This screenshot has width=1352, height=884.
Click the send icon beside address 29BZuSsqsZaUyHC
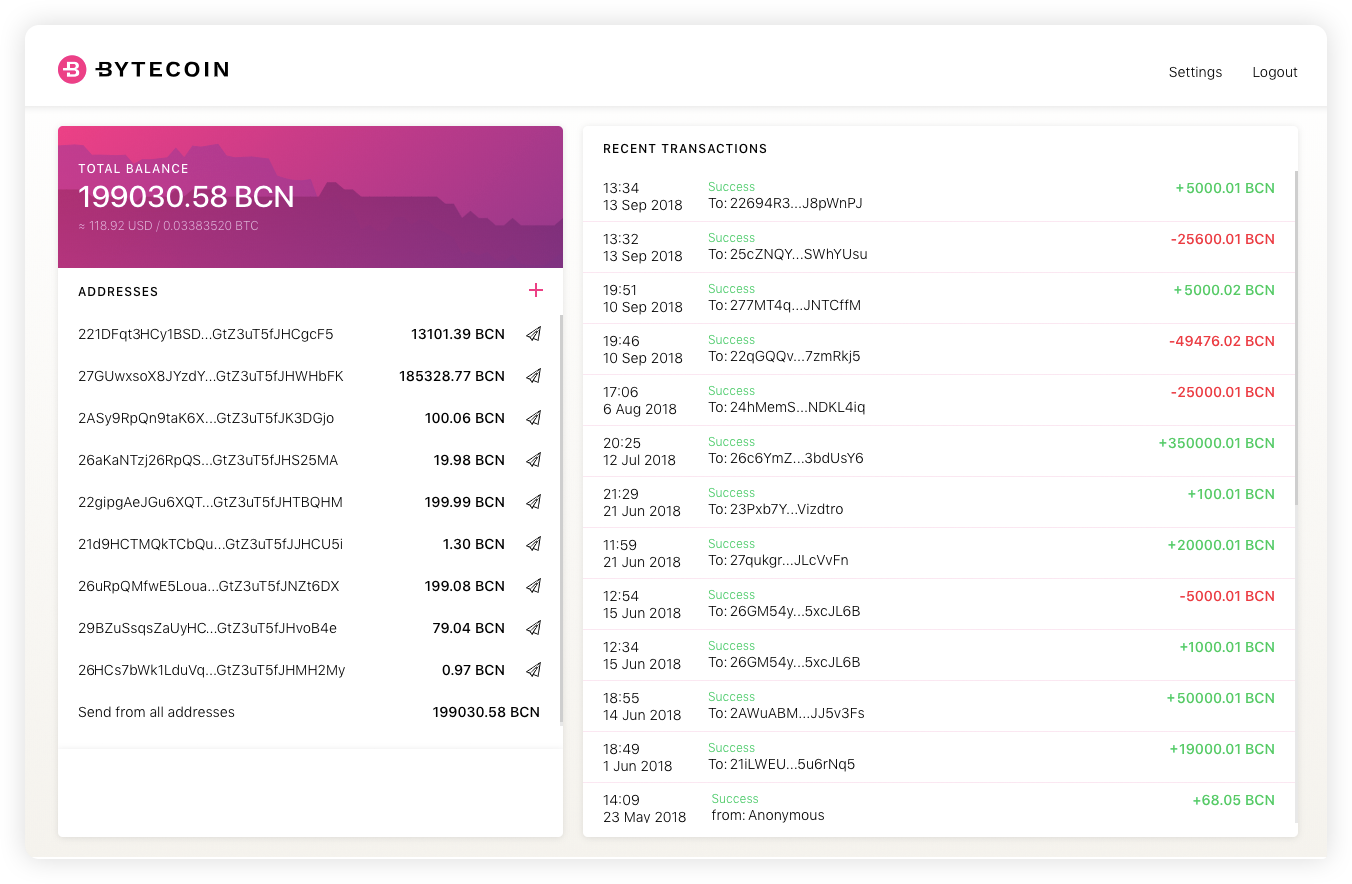[533, 628]
